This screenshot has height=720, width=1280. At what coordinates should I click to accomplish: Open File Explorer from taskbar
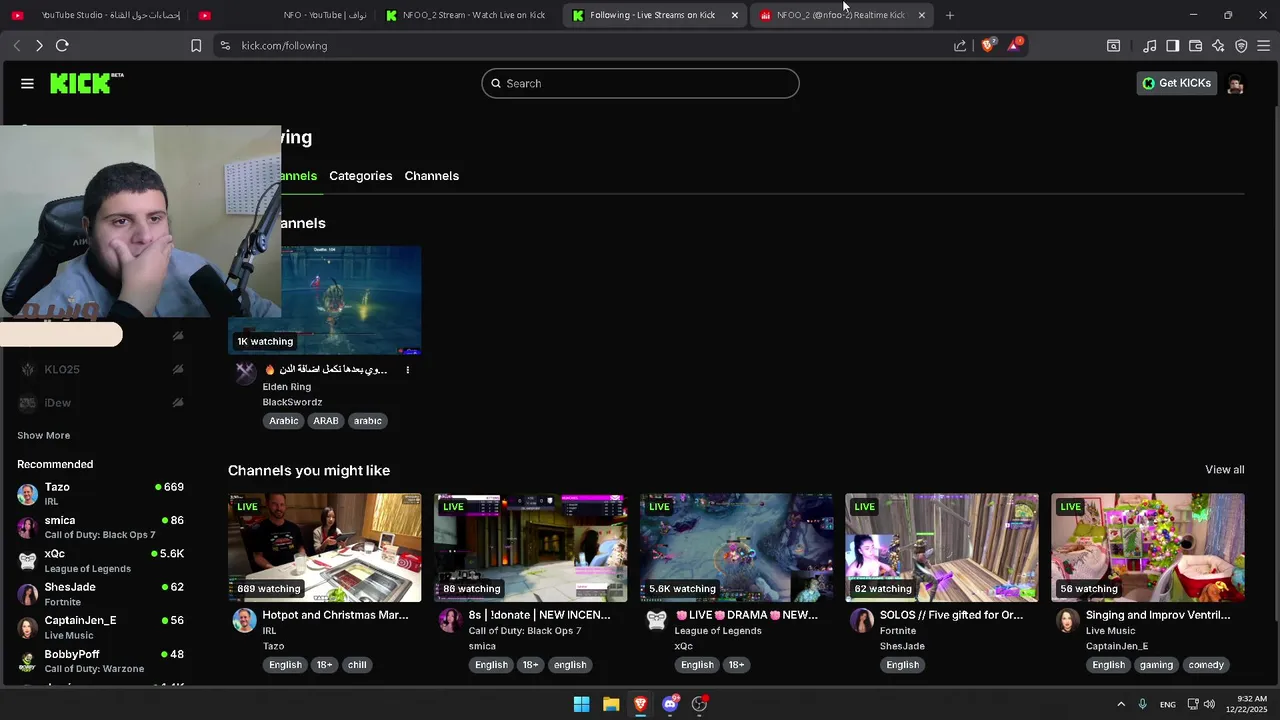pyautogui.click(x=611, y=704)
